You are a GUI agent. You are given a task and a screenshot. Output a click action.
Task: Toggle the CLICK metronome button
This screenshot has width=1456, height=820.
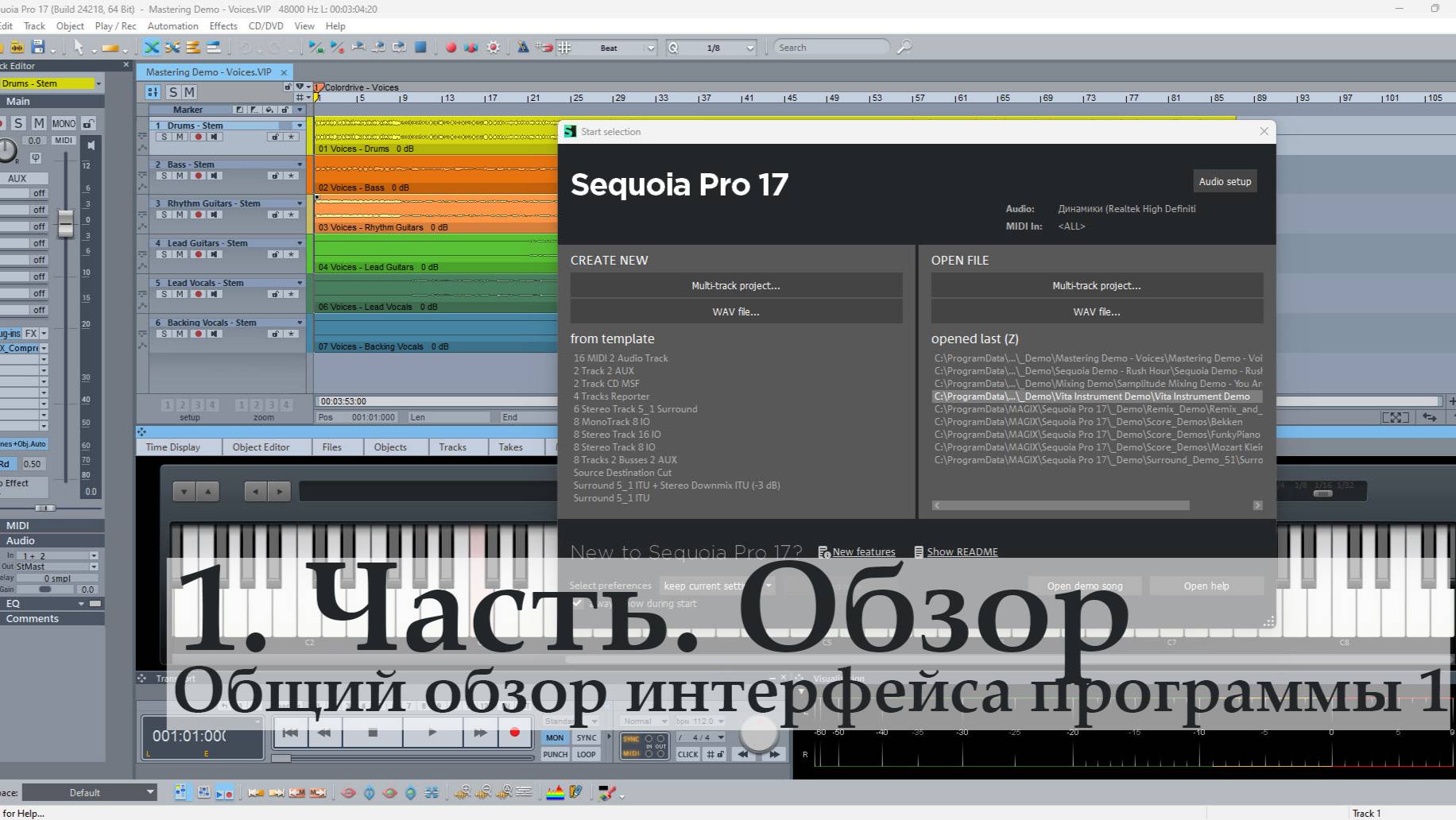click(688, 754)
